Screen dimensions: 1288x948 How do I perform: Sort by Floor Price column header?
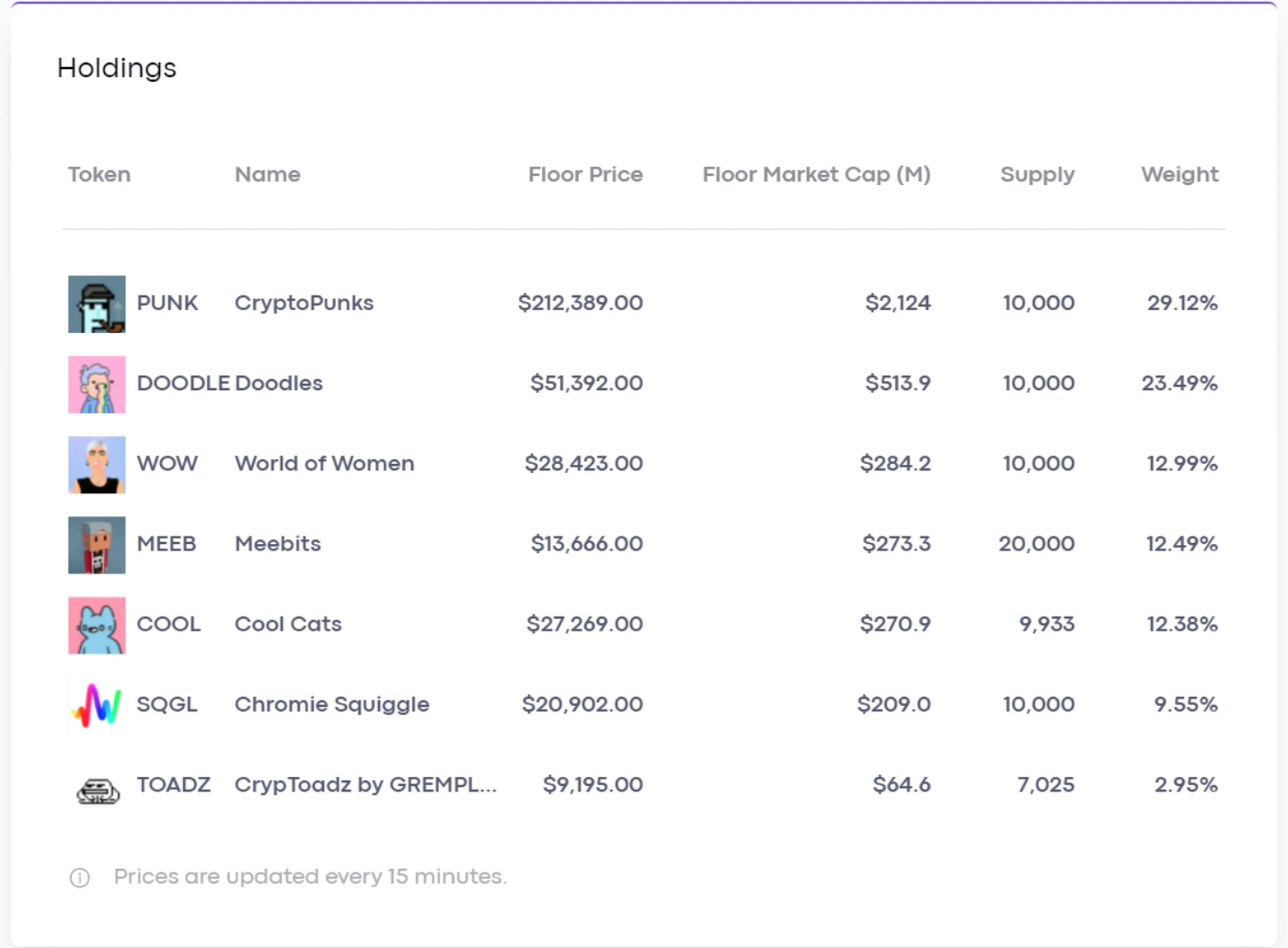point(585,174)
